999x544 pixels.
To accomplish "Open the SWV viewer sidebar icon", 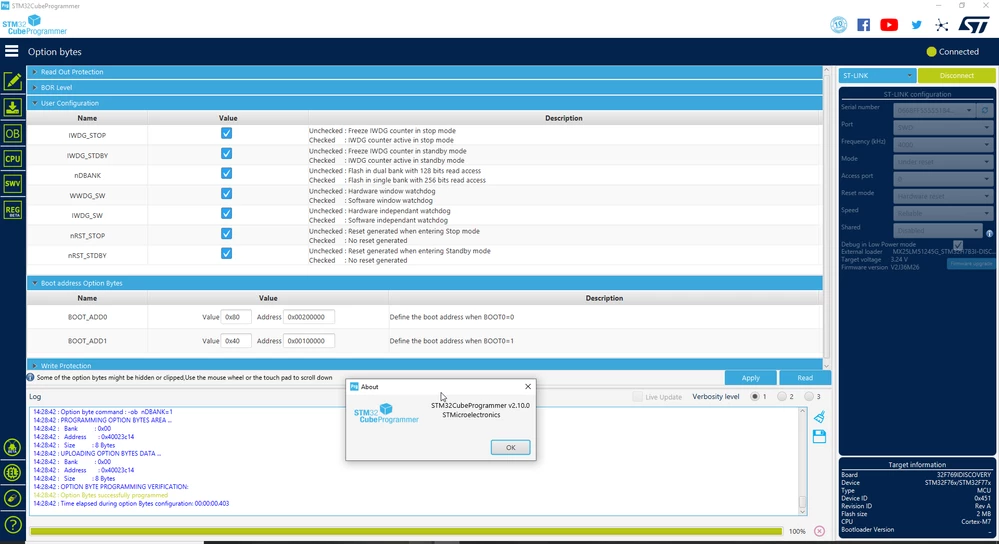I will (13, 184).
